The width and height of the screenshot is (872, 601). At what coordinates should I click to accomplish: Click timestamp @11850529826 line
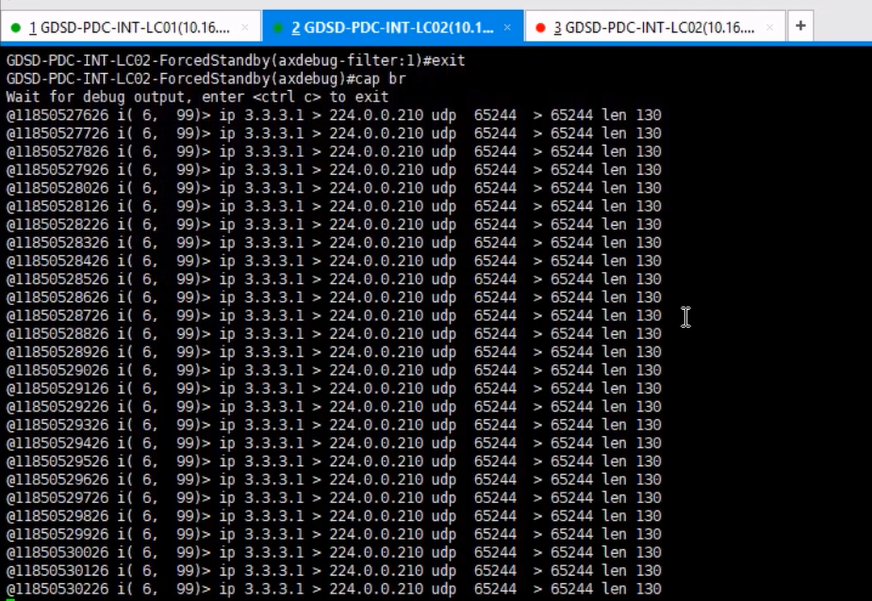coord(334,516)
